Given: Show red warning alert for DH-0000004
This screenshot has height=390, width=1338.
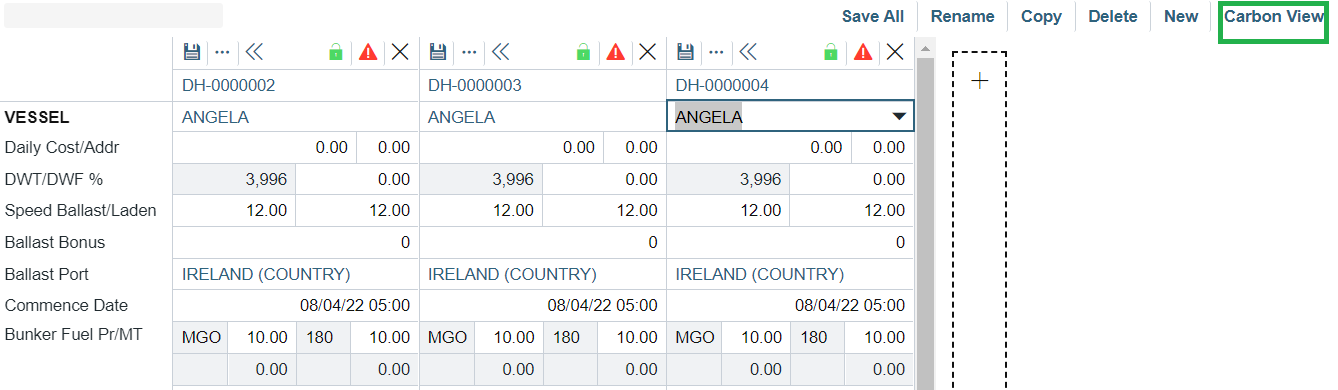Looking at the screenshot, I should (x=863, y=52).
